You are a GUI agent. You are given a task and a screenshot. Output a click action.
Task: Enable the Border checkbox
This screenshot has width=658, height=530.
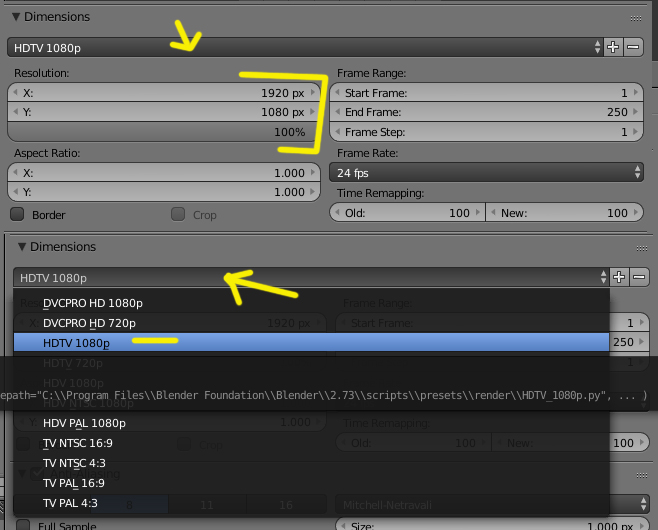pyautogui.click(x=17, y=214)
